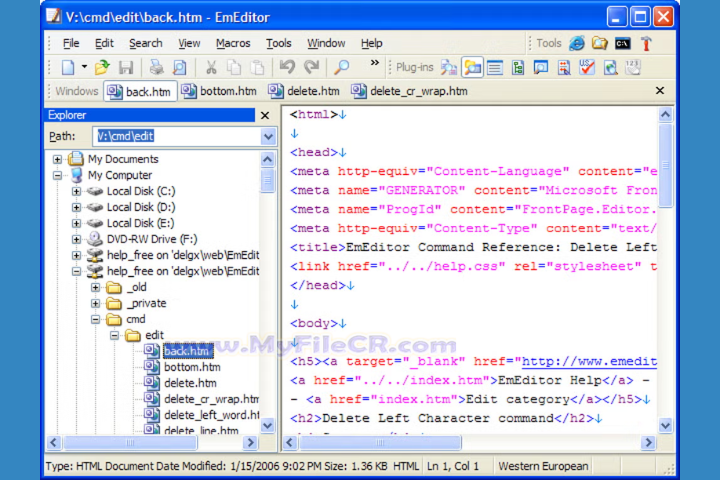The image size is (720, 480).
Task: Toggle the Explorer plug-in icon
Action: click(x=472, y=68)
